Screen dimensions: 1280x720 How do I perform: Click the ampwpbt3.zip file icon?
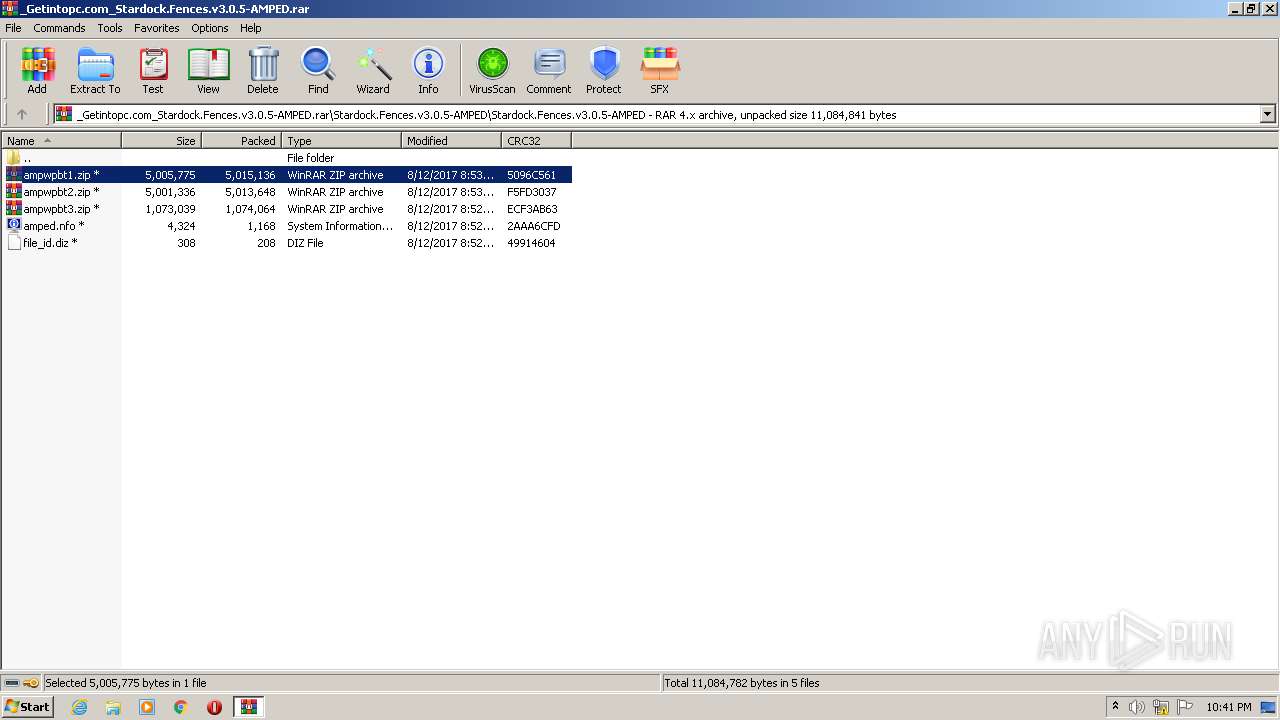tap(14, 209)
